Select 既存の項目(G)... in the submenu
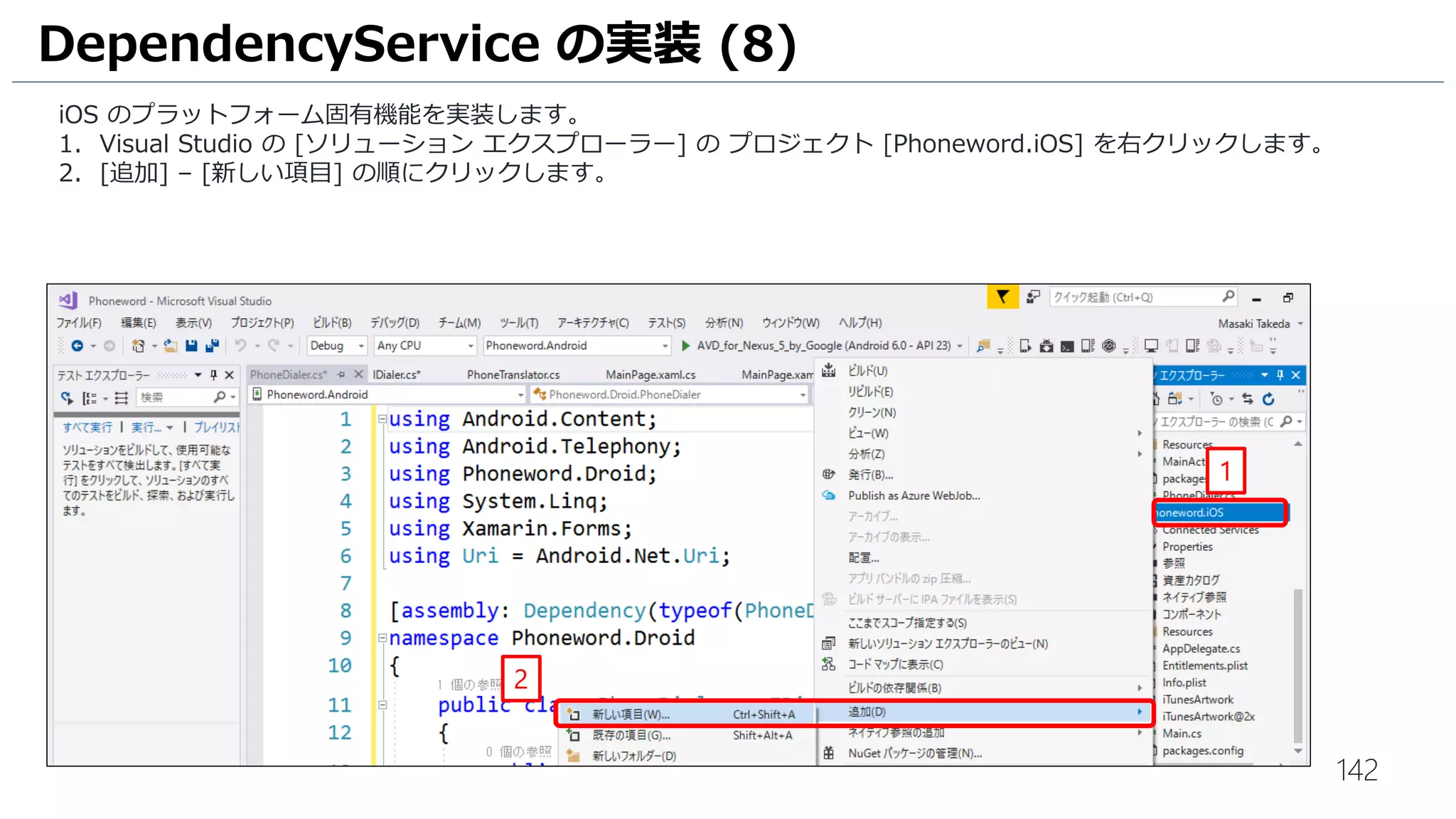This screenshot has width=1456, height=819. point(687,735)
